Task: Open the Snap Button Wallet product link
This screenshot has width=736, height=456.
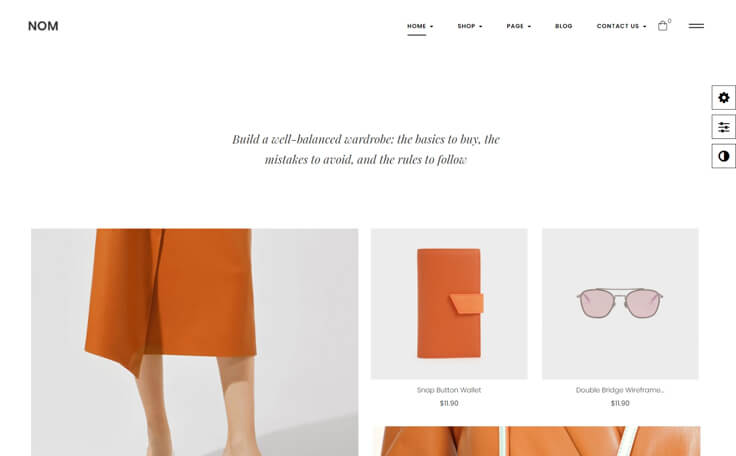Action: (449, 390)
